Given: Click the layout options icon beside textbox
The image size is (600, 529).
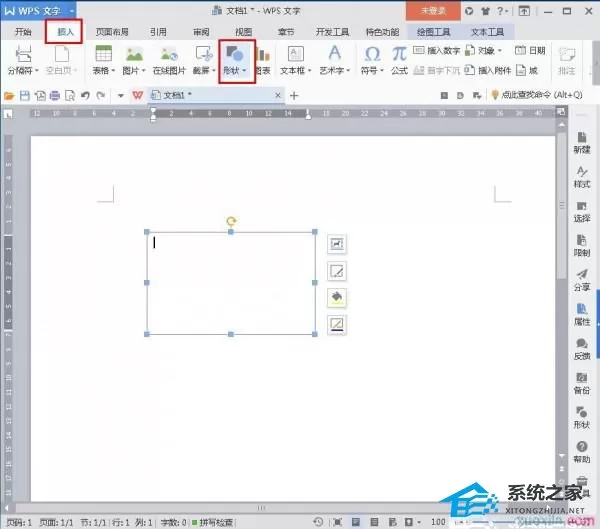Looking at the screenshot, I should [x=337, y=243].
